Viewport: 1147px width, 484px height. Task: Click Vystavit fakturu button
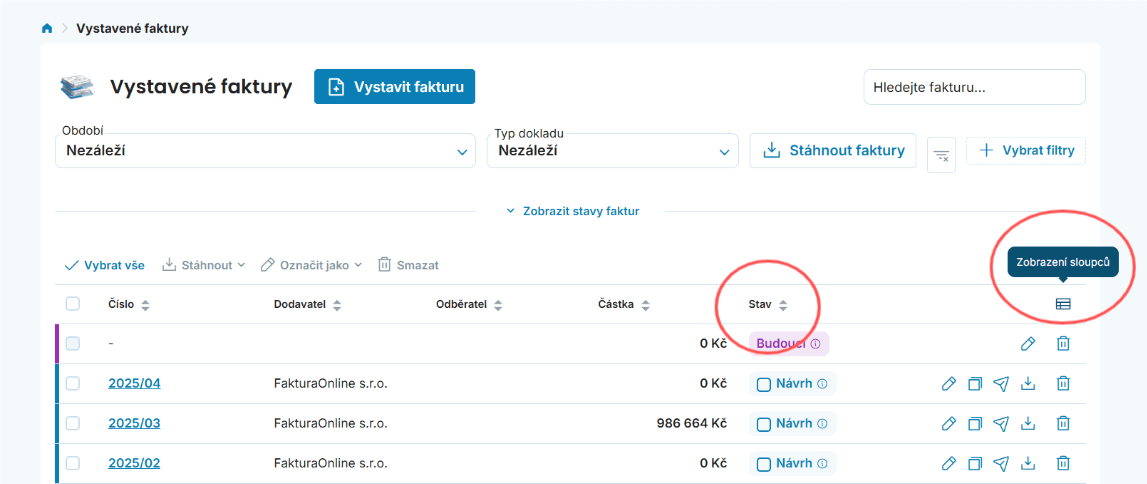click(395, 87)
